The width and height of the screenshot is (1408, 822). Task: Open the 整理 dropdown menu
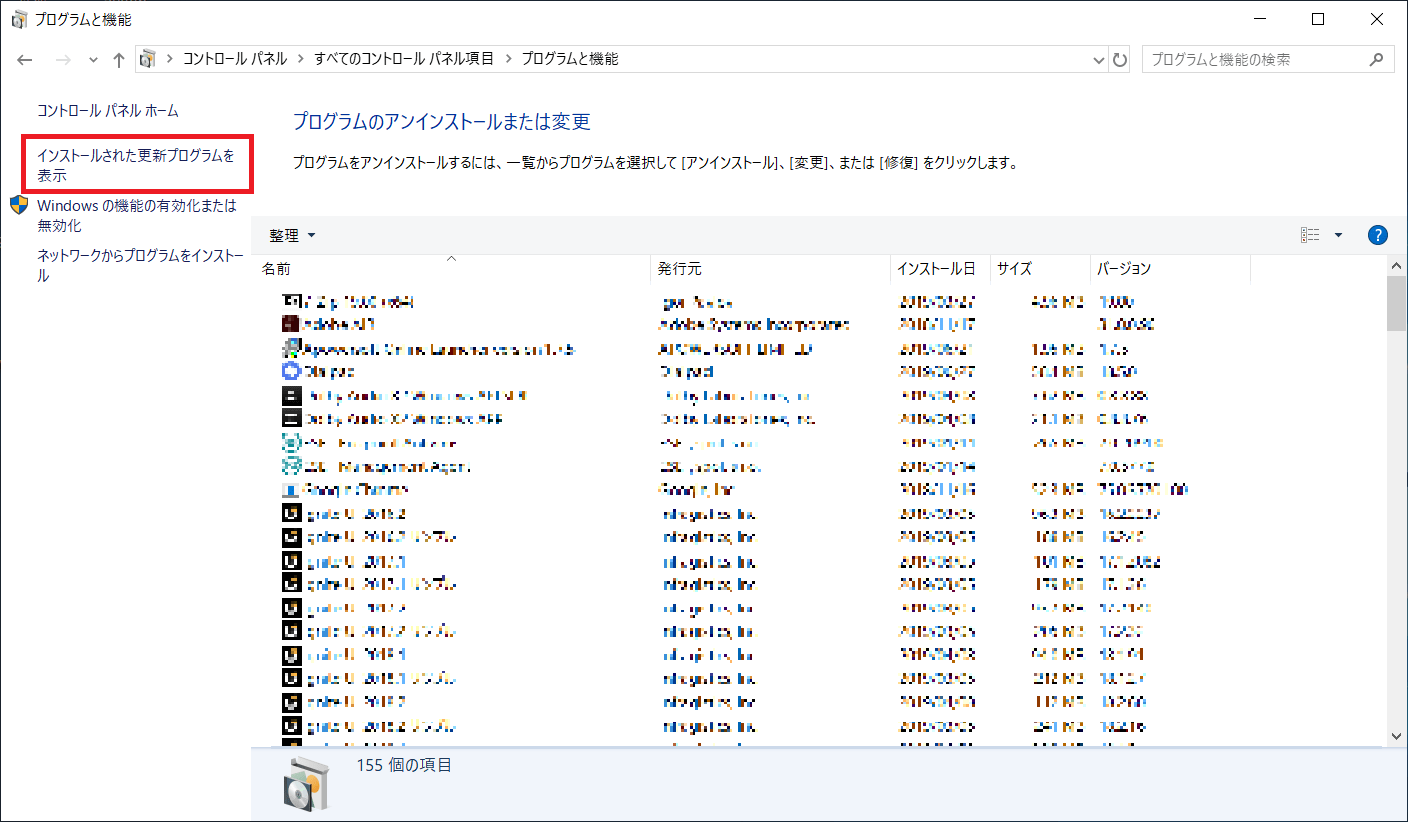[292, 235]
